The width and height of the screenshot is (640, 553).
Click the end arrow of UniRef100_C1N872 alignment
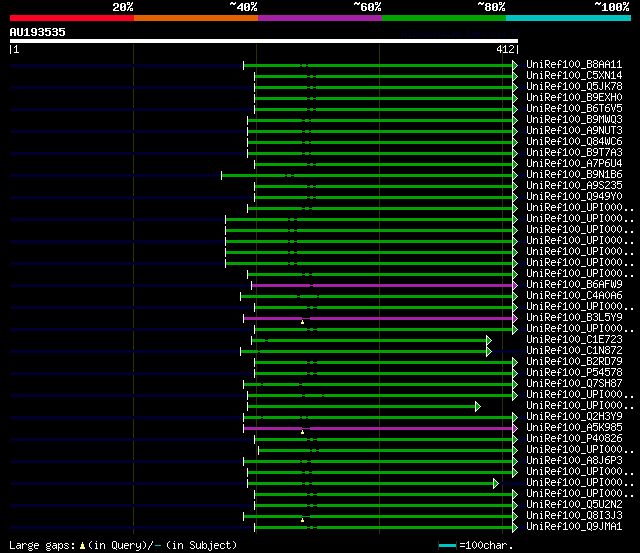489,351
